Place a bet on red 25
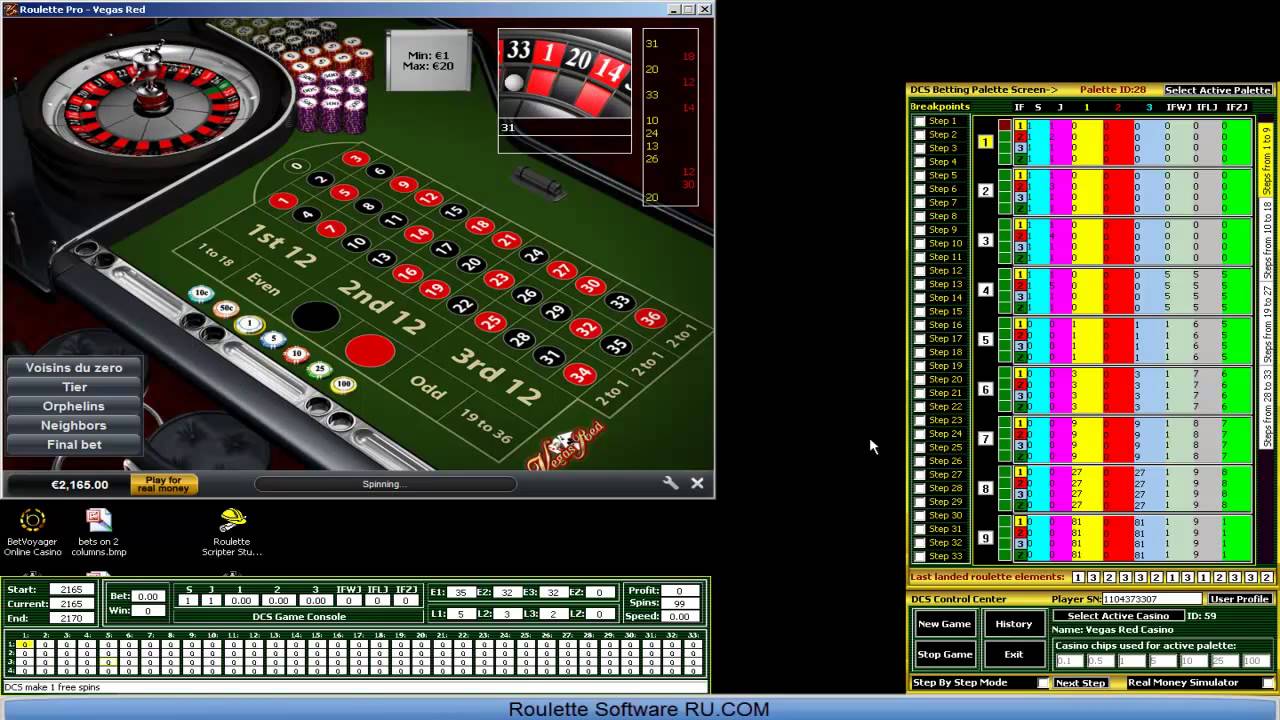 (490, 322)
